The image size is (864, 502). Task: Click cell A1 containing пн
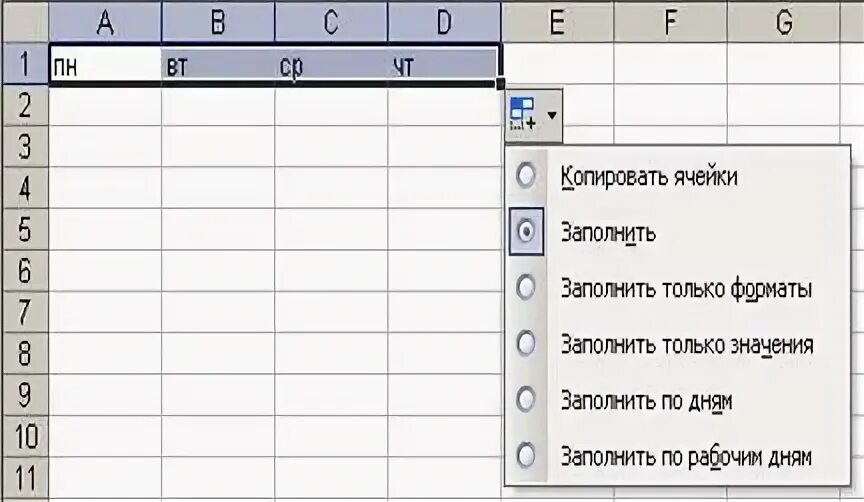click(x=105, y=66)
